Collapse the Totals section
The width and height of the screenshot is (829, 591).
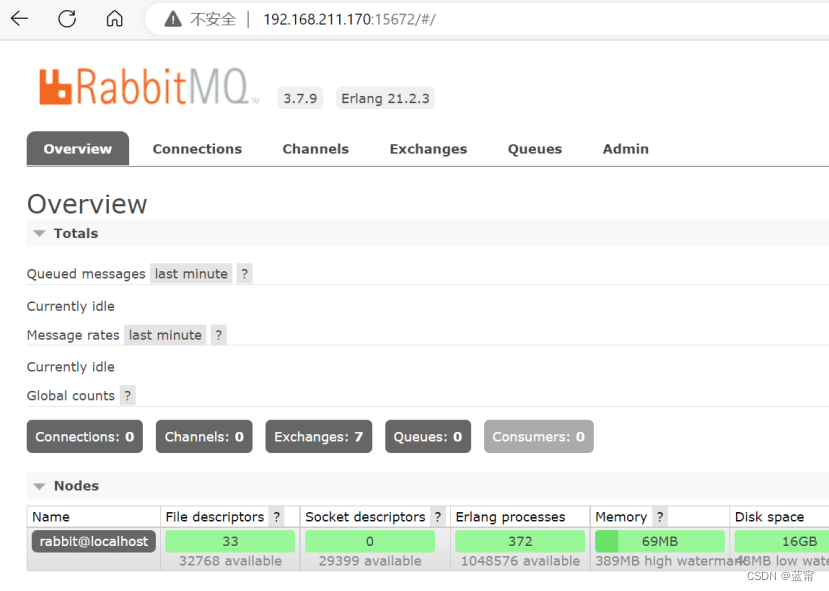tap(40, 233)
